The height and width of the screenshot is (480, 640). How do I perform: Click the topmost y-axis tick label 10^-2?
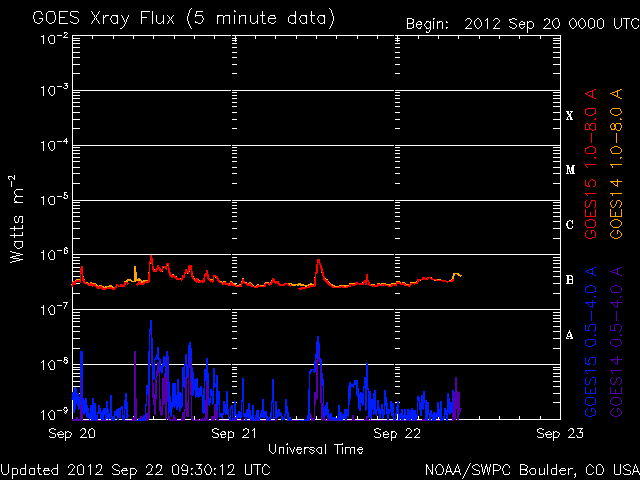click(x=50, y=38)
